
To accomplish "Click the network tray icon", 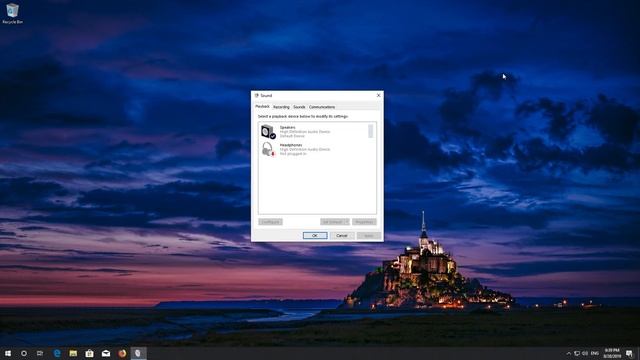I will click(x=577, y=353).
